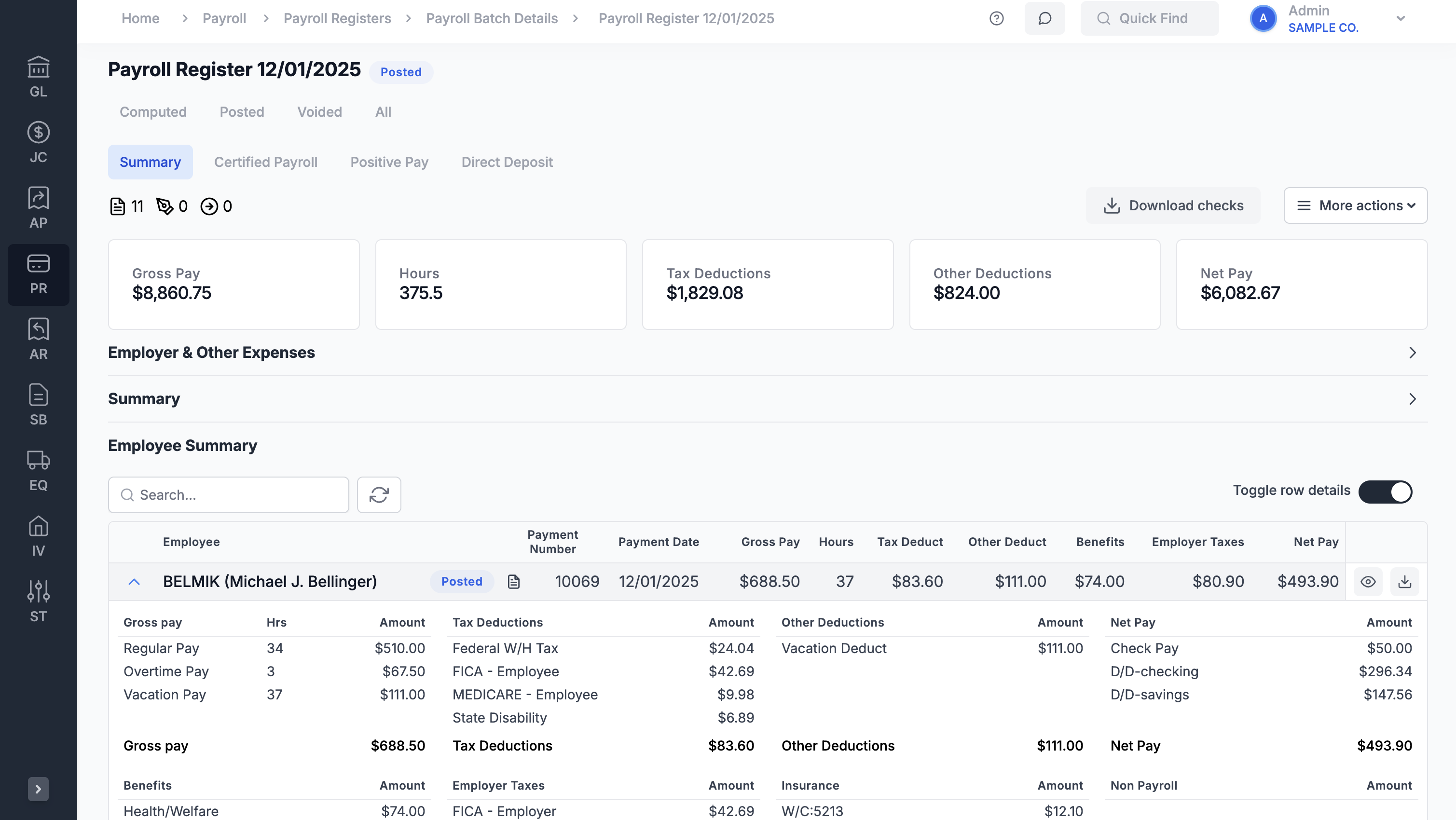Click the help question mark icon
The width and height of the screenshot is (1456, 820).
[997, 19]
